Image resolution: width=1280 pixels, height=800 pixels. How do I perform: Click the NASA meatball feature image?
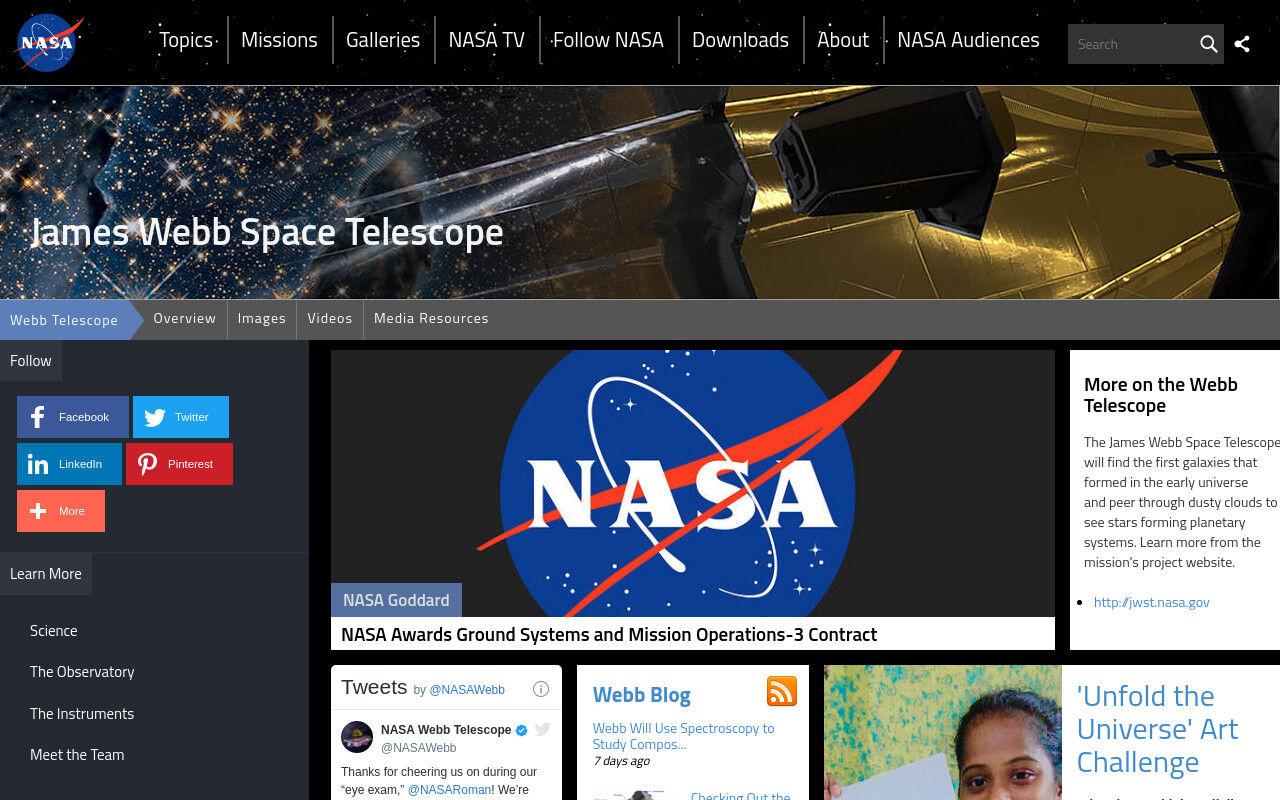pos(693,483)
